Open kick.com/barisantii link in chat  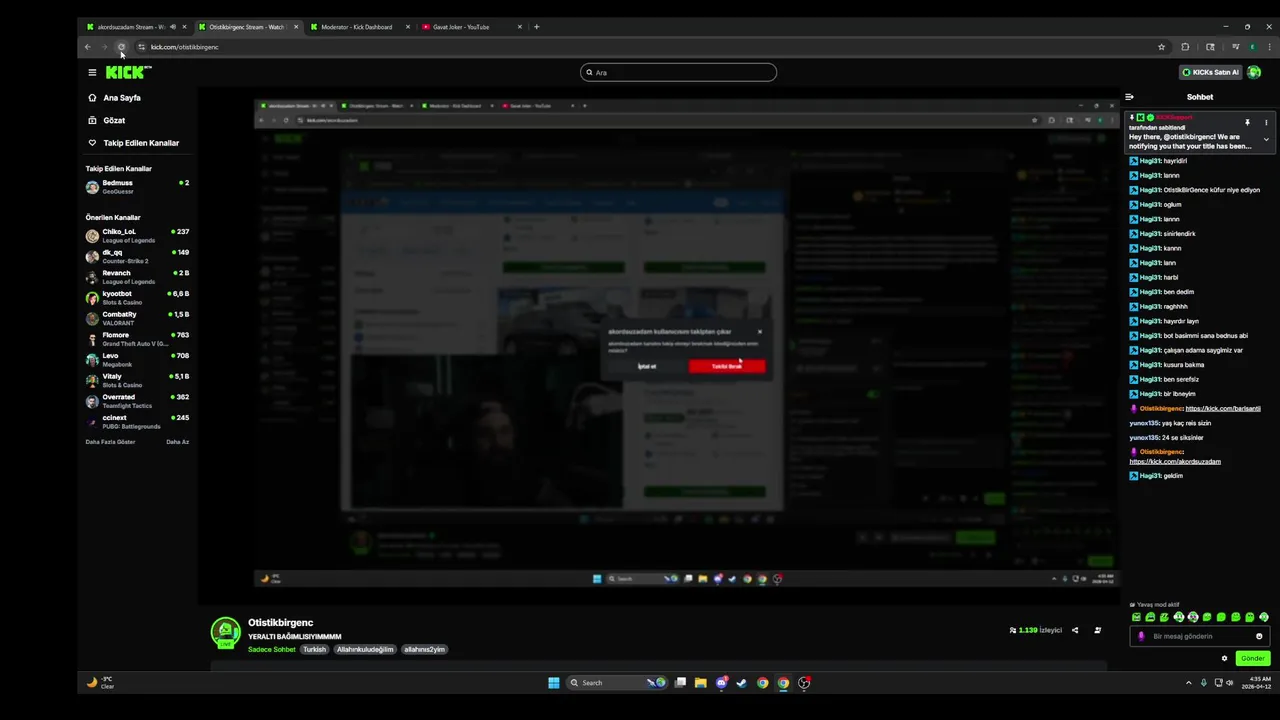(1223, 408)
